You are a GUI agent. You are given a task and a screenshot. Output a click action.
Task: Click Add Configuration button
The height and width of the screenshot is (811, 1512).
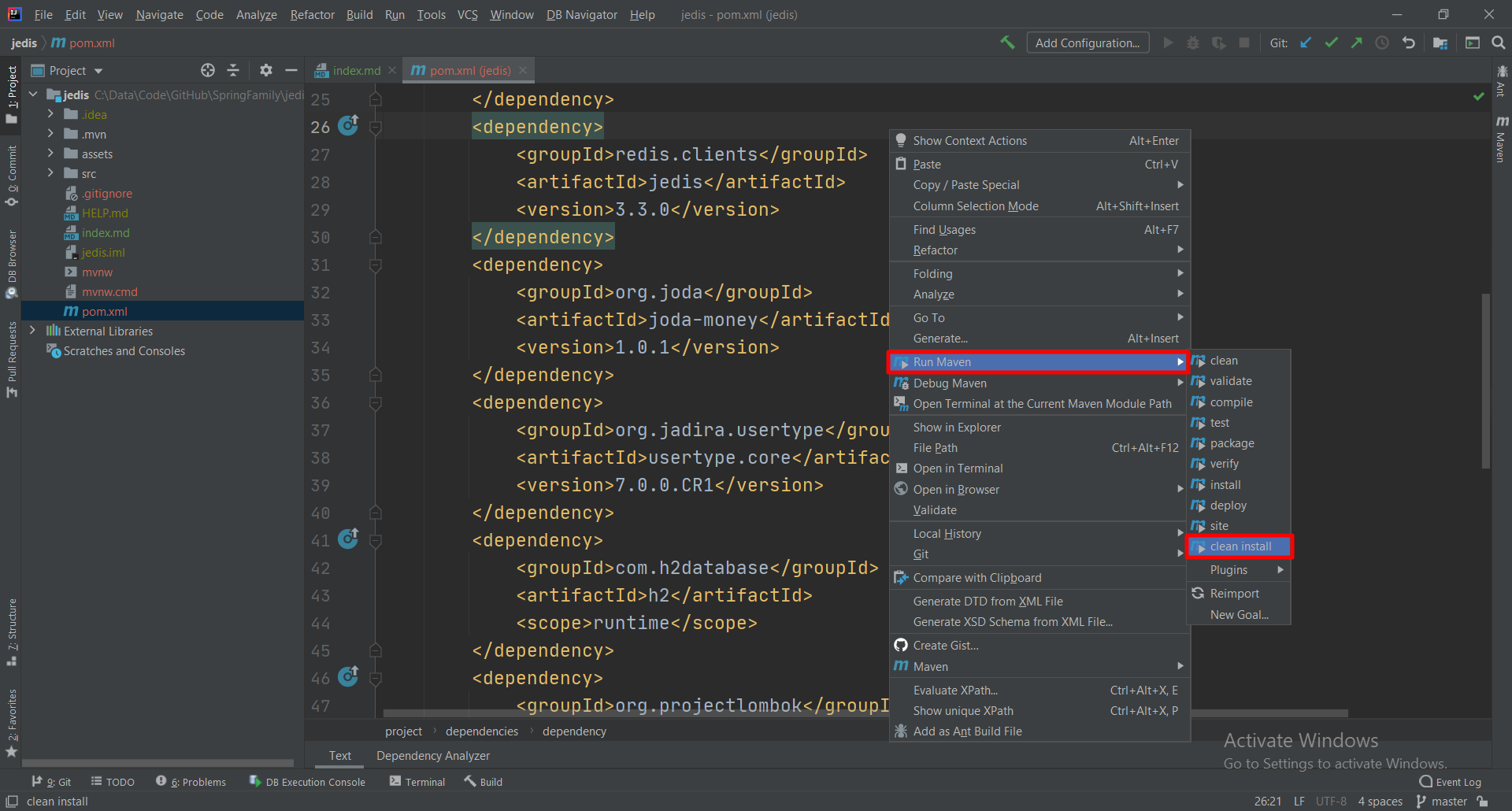1088,43
